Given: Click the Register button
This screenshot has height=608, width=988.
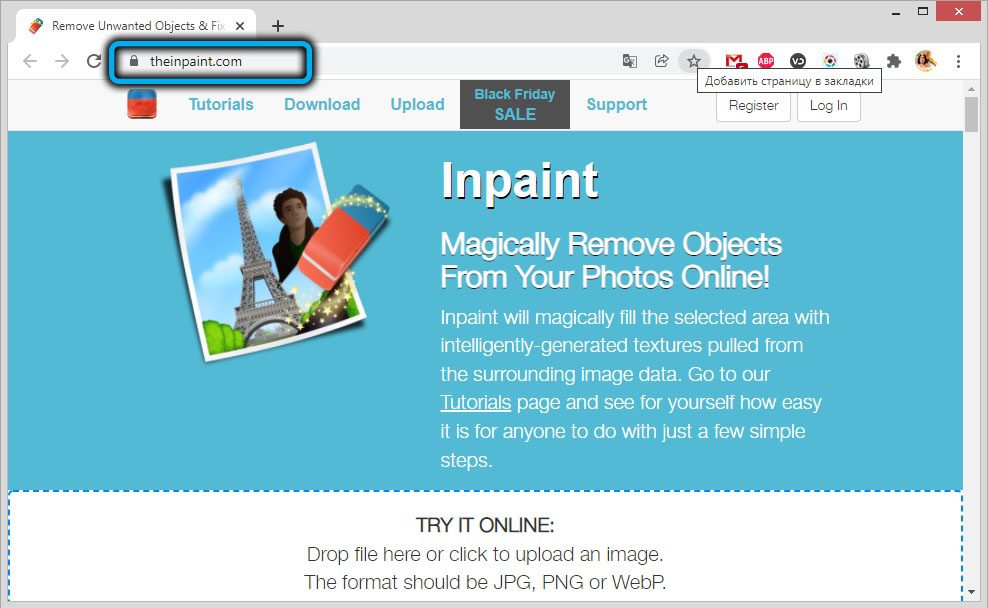Looking at the screenshot, I should tap(753, 106).
